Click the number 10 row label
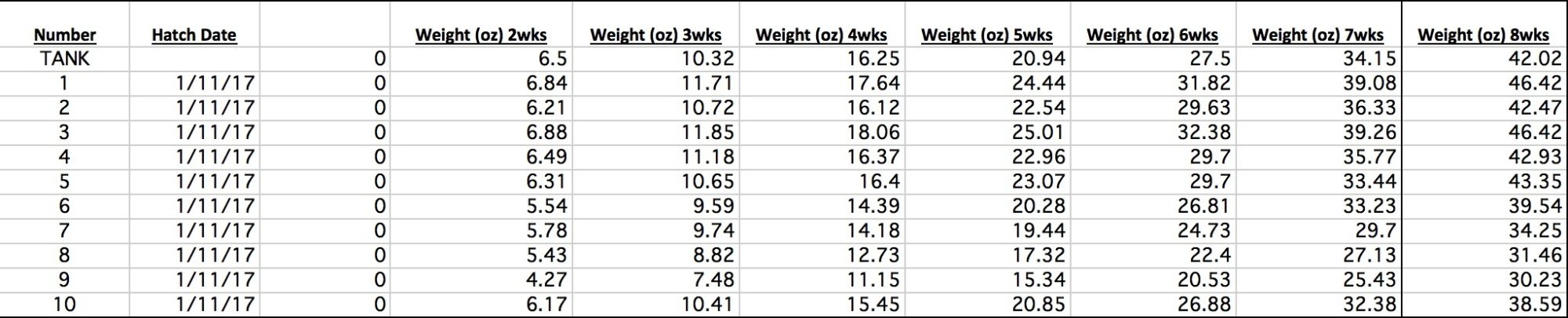The image size is (1568, 318). [x=65, y=304]
